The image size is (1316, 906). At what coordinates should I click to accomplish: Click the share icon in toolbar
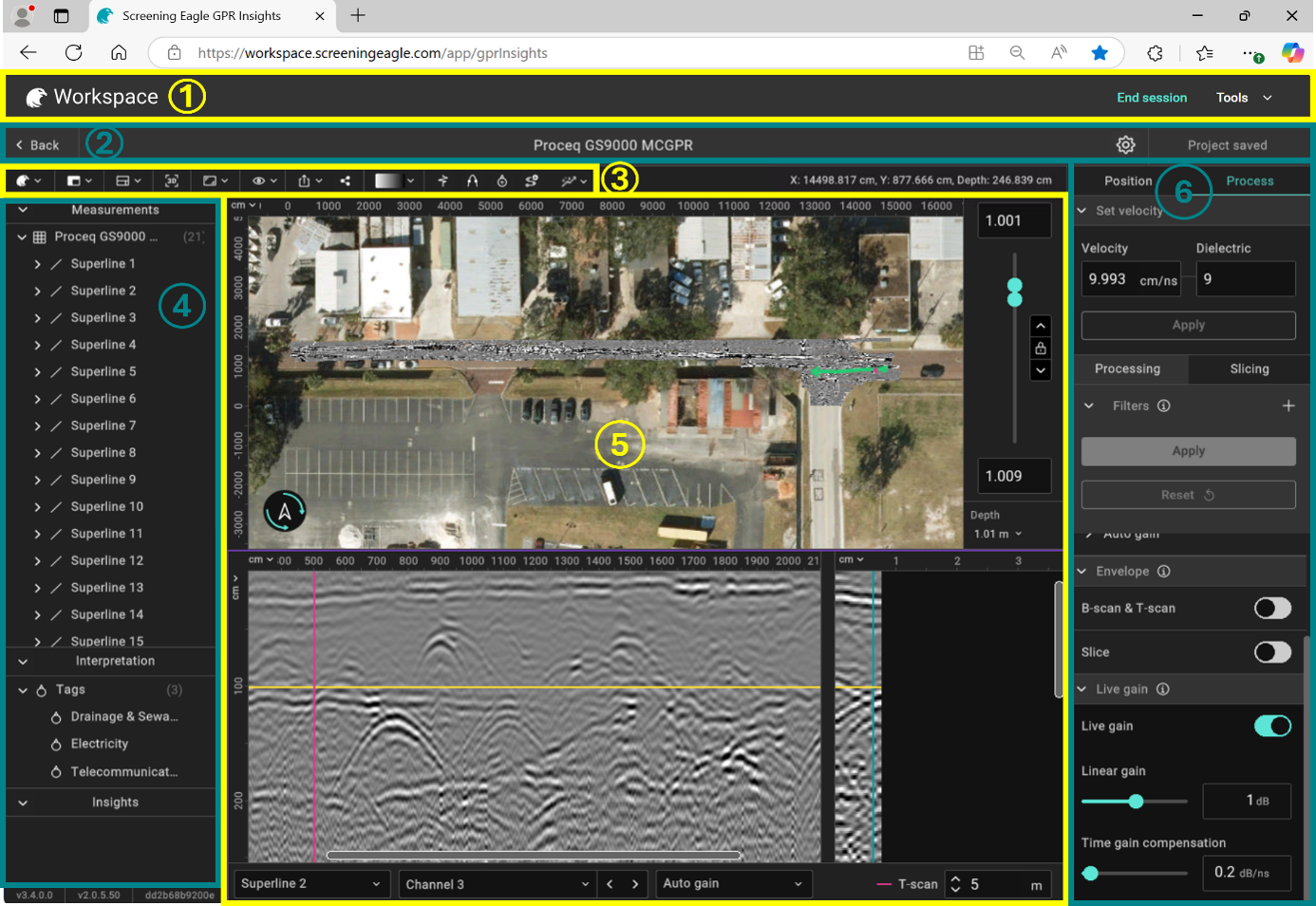point(346,180)
